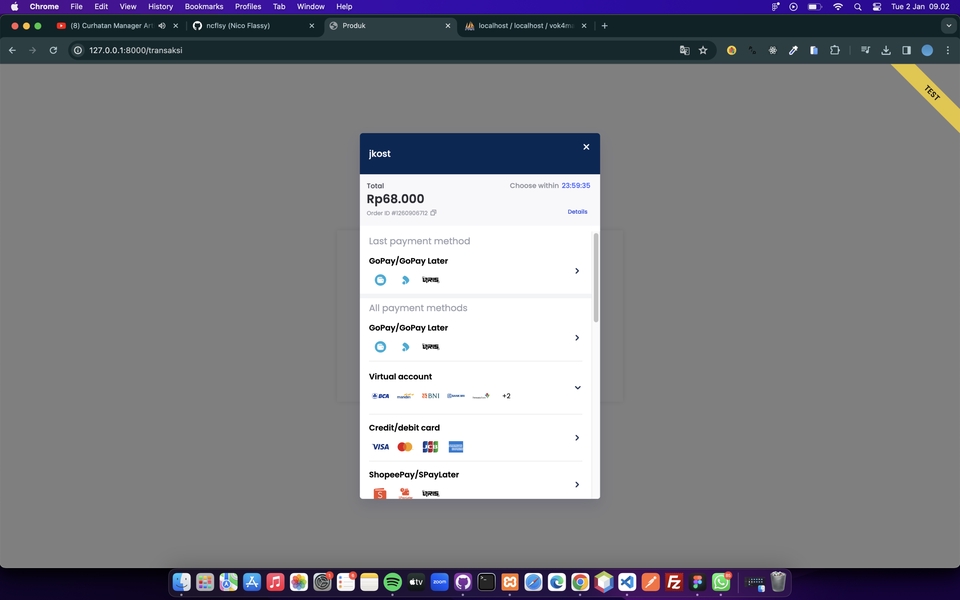The image size is (960, 600).
Task: Click the address bar URL
Action: click(x=136, y=50)
